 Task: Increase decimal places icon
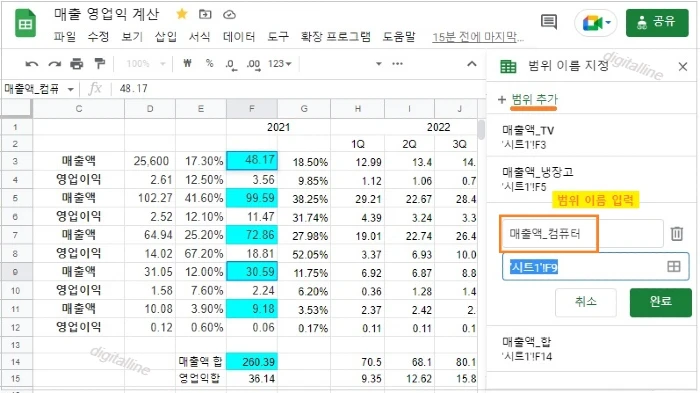[x=254, y=65]
